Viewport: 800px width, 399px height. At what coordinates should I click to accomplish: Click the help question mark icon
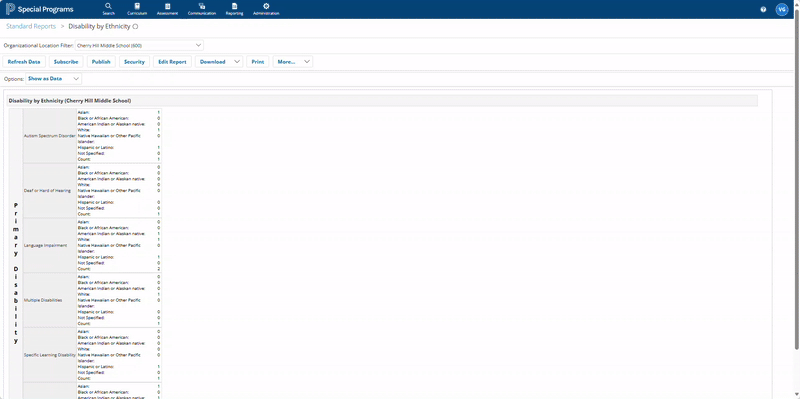tap(763, 9)
